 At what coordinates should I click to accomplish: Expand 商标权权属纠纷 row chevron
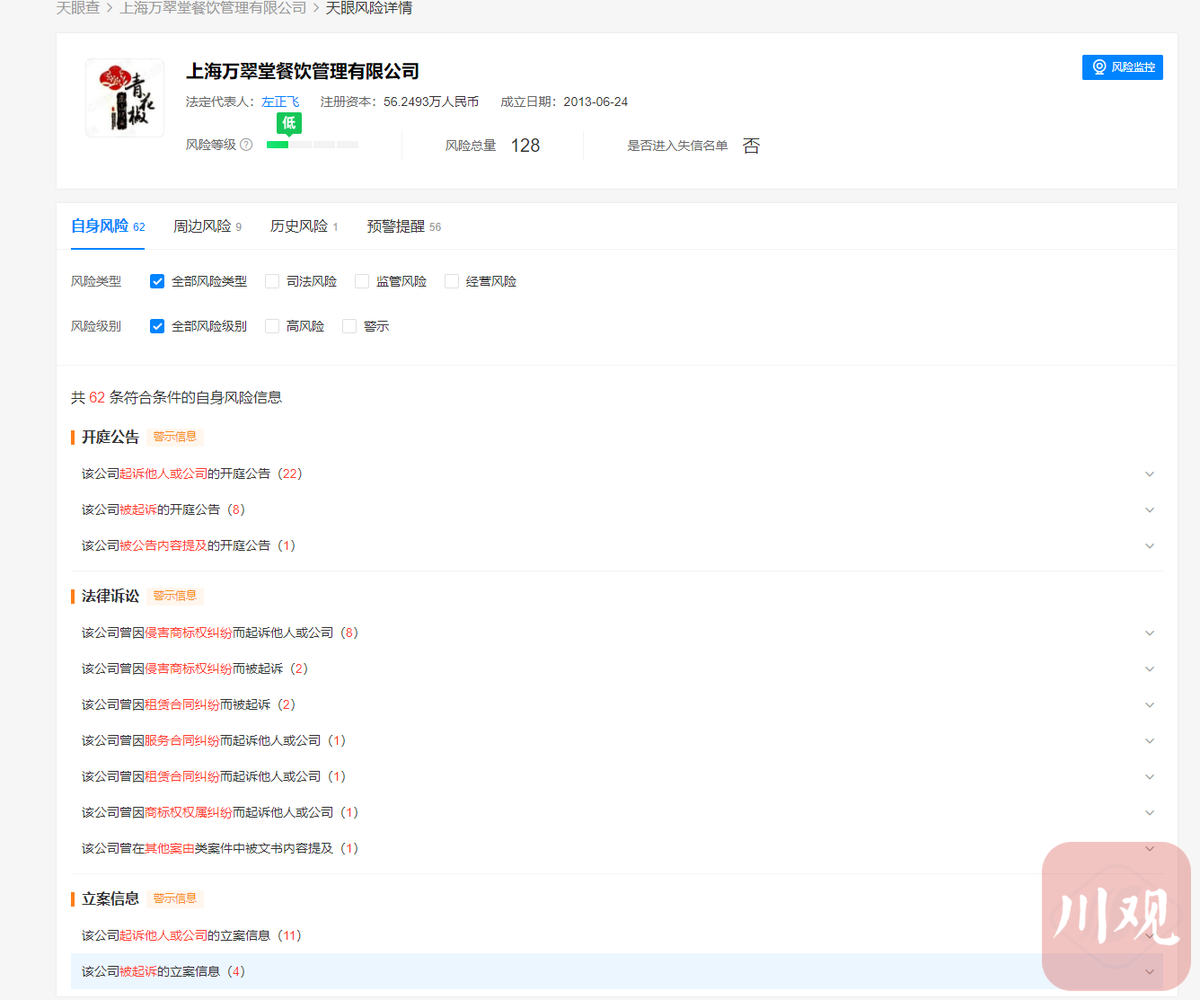coord(1149,813)
